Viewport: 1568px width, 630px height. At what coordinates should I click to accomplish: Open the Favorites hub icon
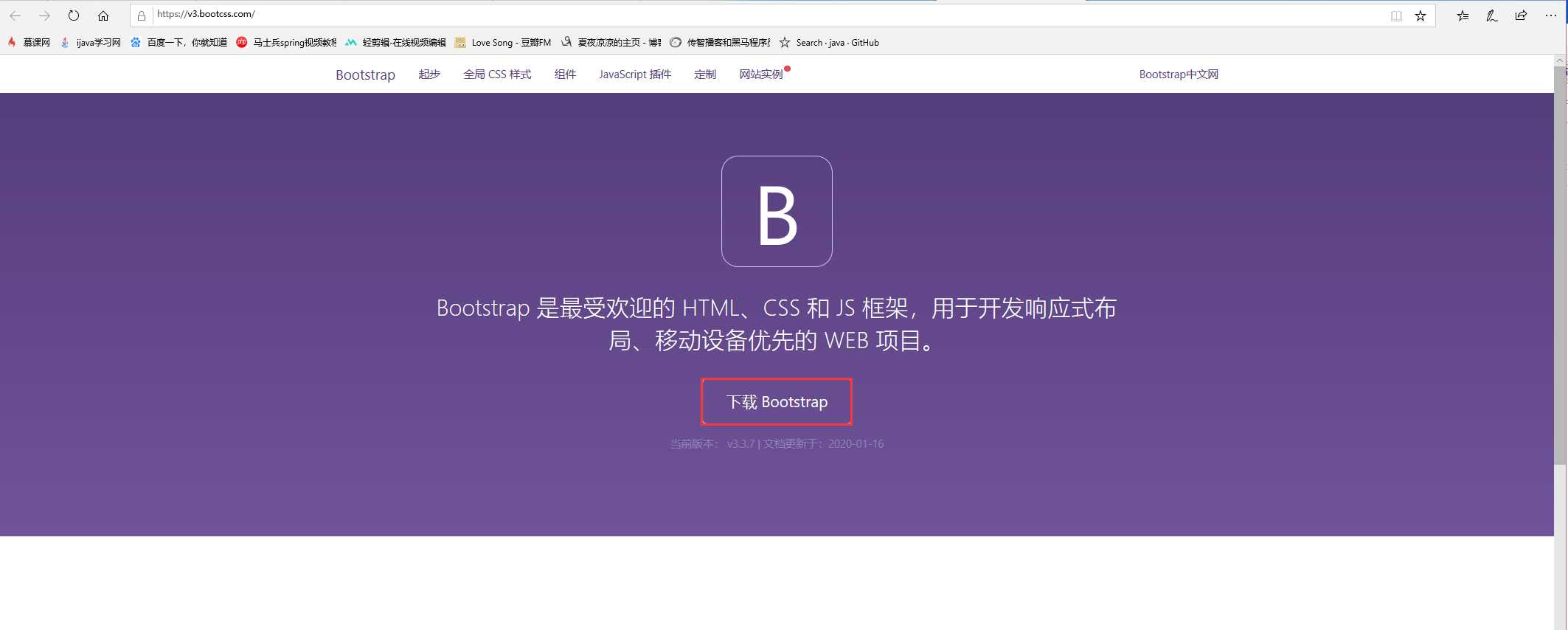pos(1463,15)
